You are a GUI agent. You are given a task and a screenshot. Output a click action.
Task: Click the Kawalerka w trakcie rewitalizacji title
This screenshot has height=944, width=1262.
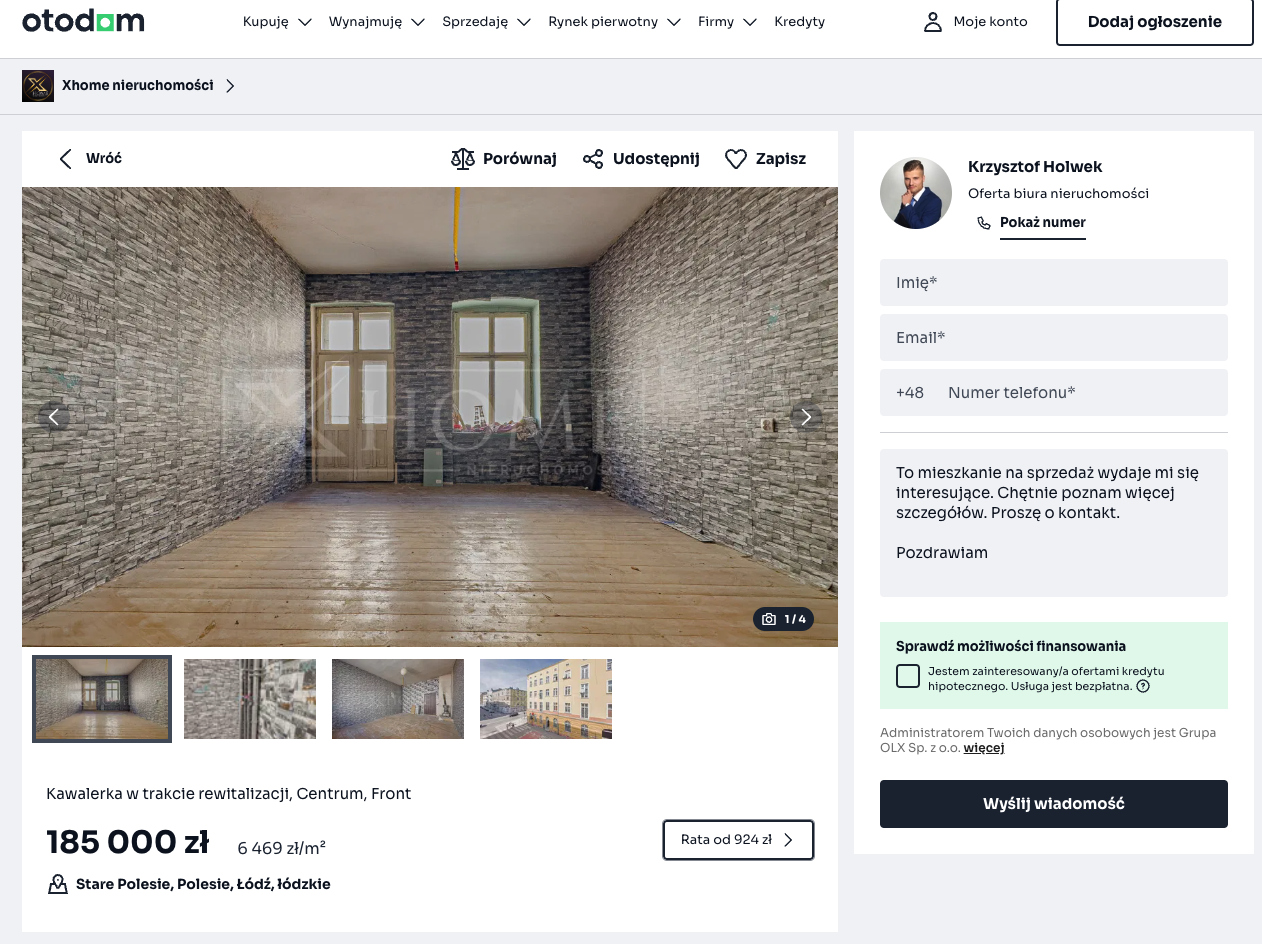(x=228, y=794)
